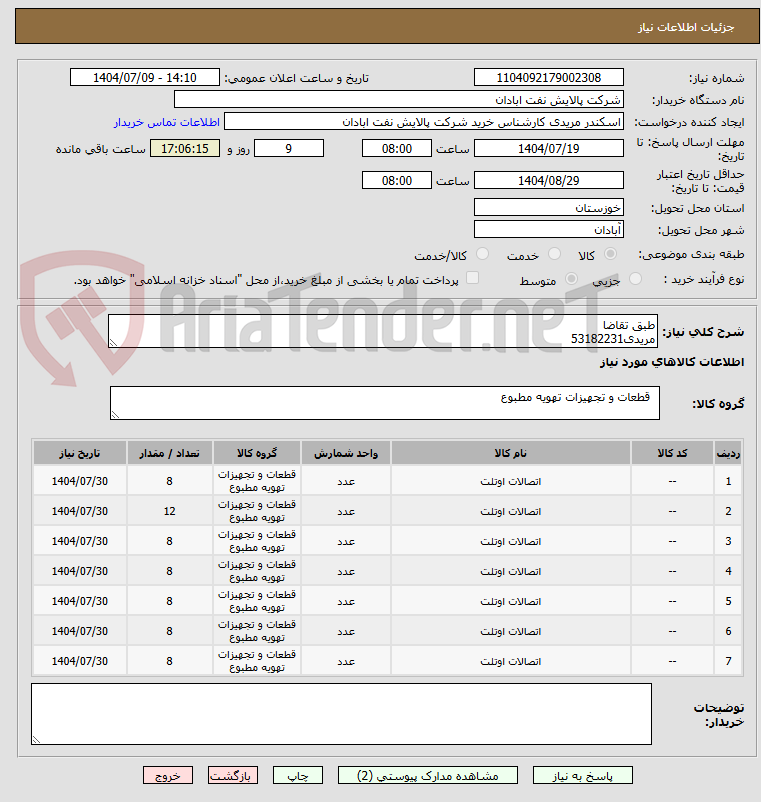Click اتصالات اوتلت in row 1
This screenshot has width=761, height=802.
[x=510, y=481]
